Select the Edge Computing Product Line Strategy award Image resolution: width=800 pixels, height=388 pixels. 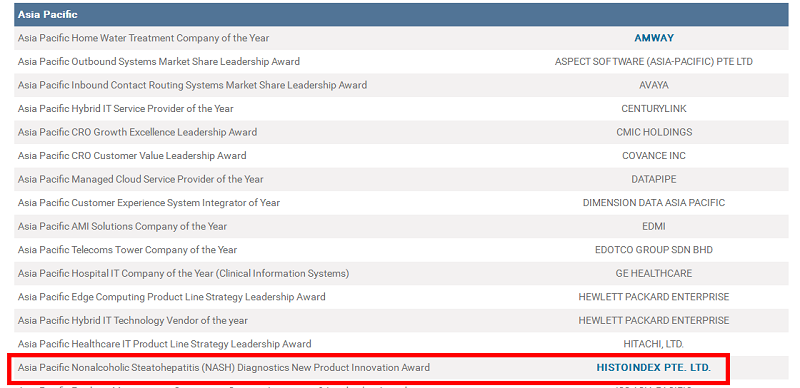(171, 297)
